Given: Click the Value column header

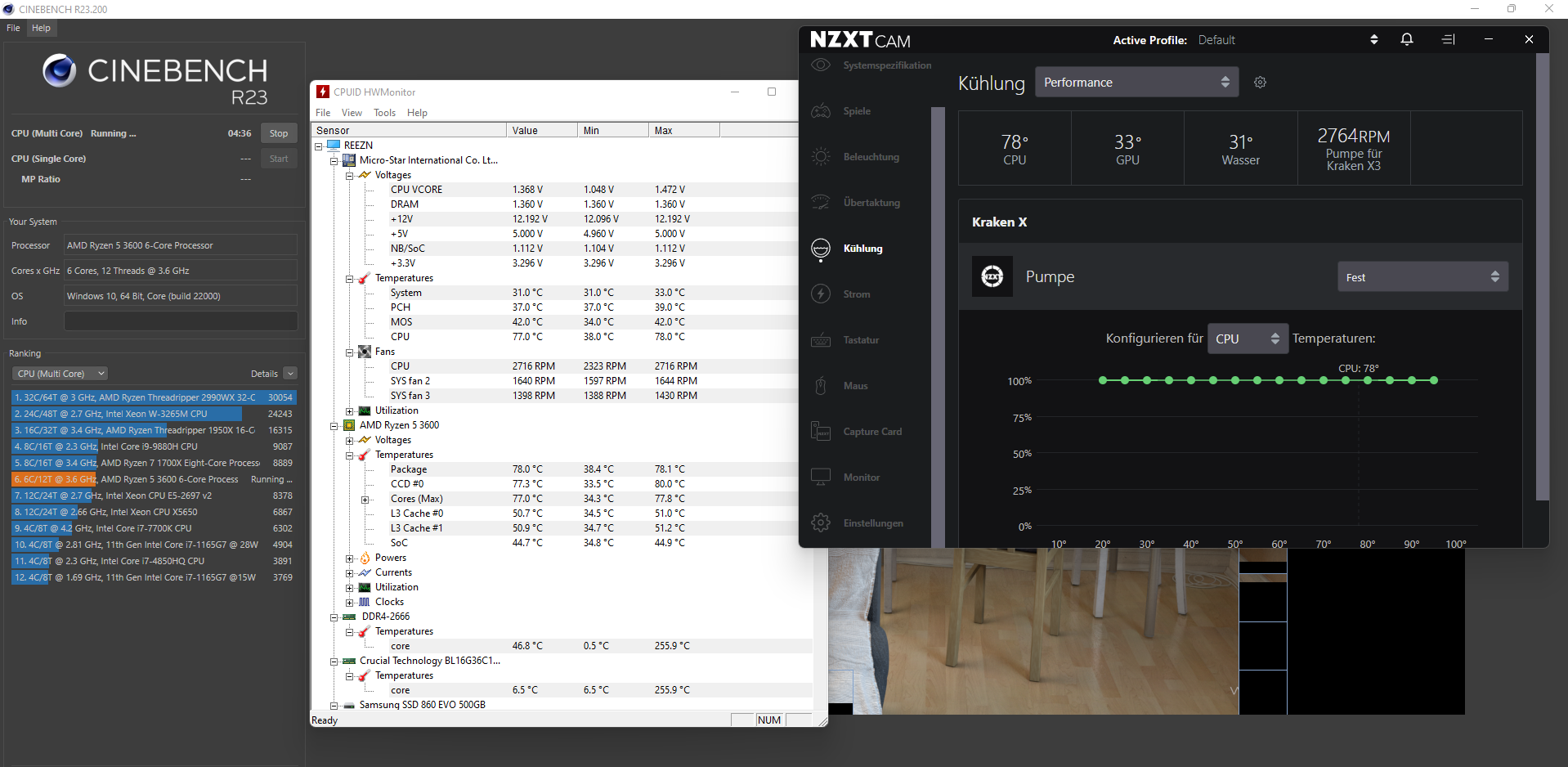Looking at the screenshot, I should tap(541, 131).
